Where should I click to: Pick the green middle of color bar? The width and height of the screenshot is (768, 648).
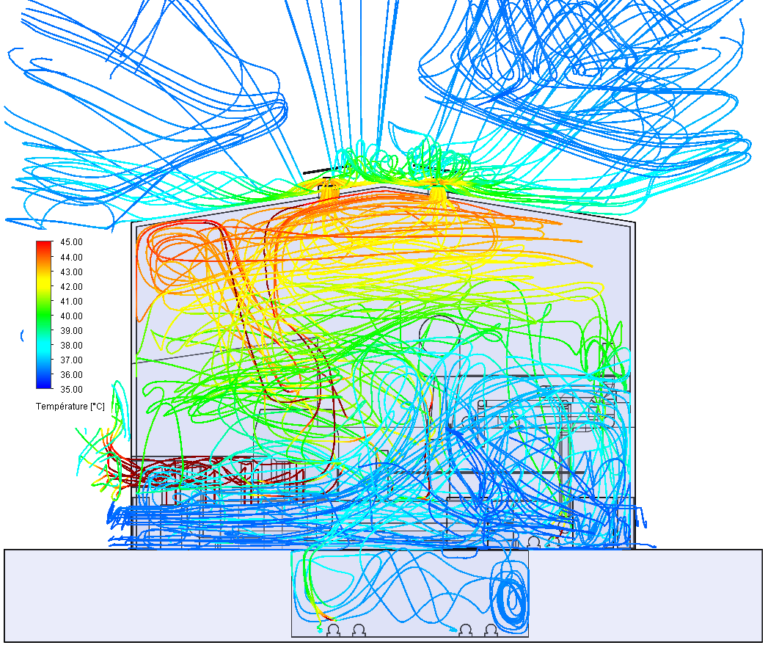tap(44, 315)
